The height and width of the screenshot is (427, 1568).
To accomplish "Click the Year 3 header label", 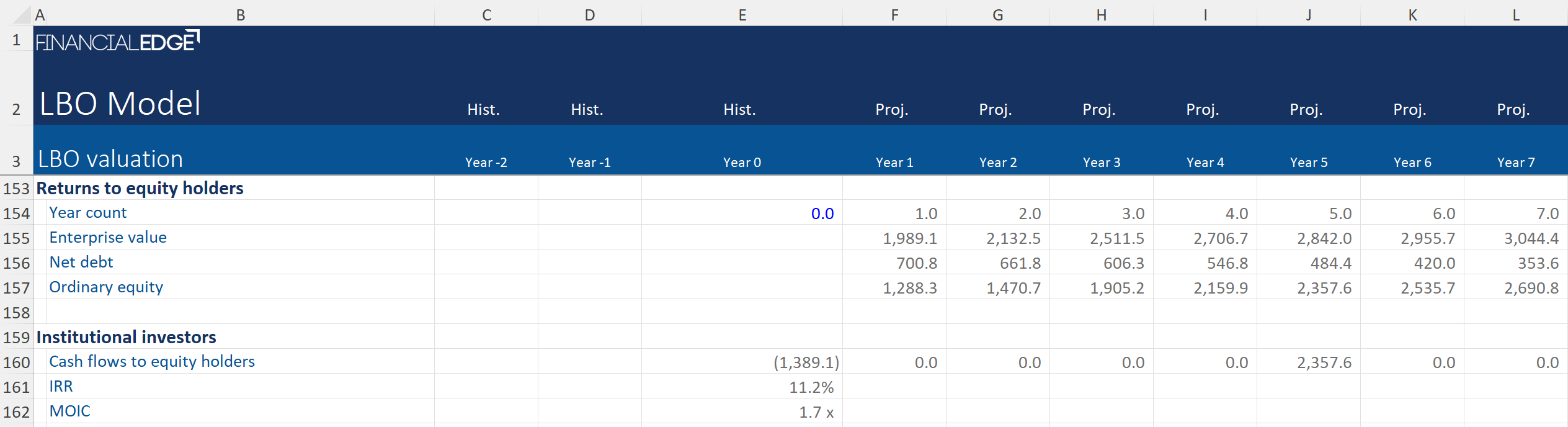I will tap(1101, 163).
